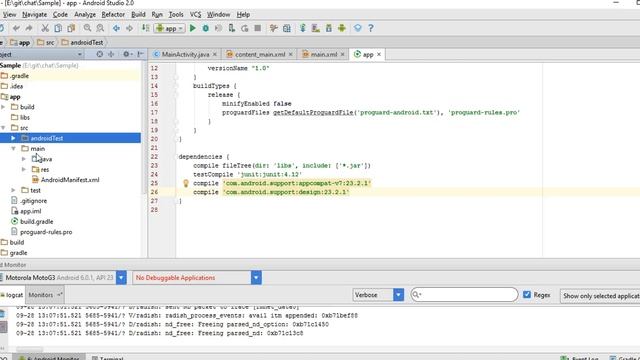
Task: Open the VCS menu
Action: [195, 14]
